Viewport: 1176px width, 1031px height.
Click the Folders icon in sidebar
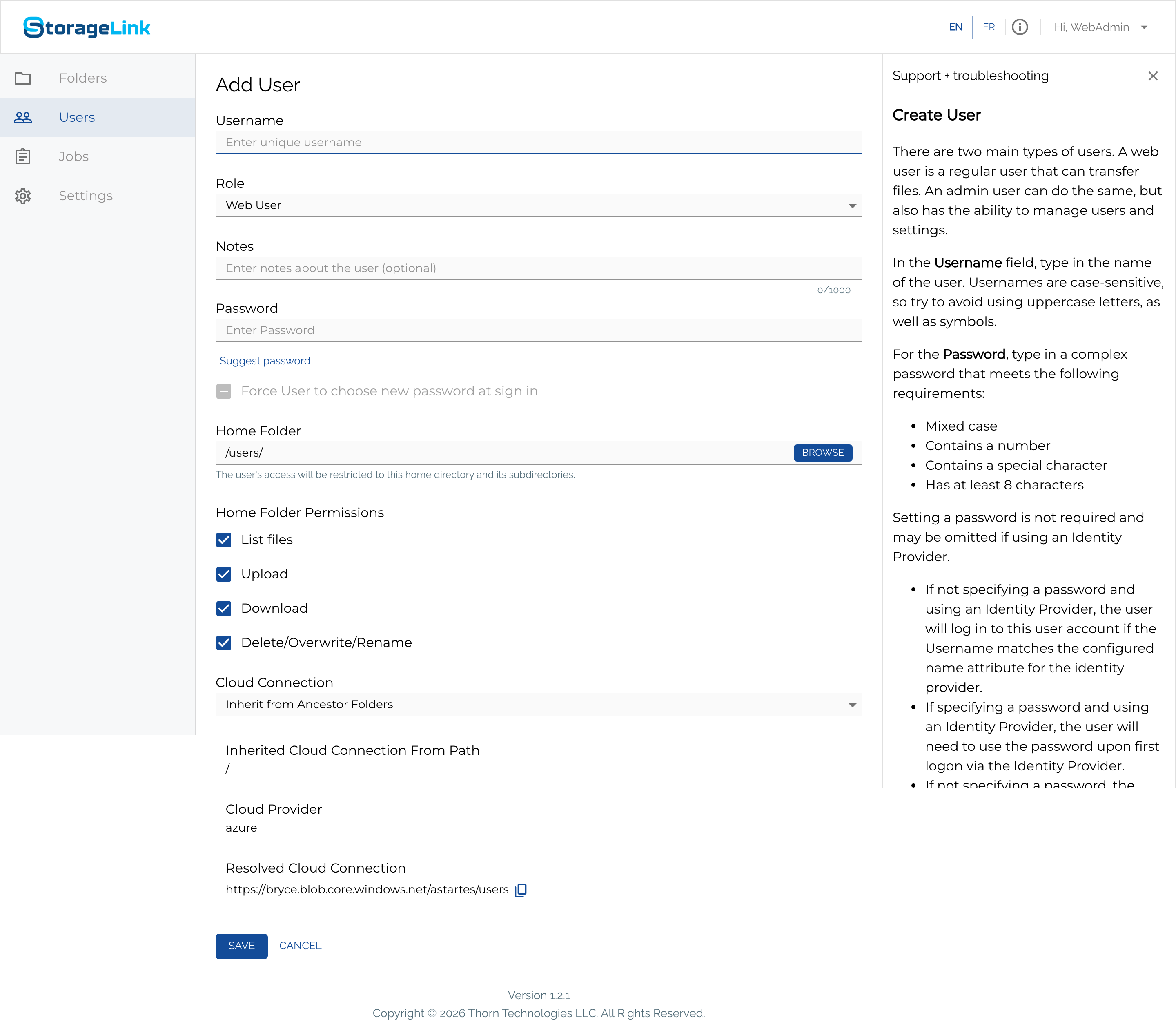[x=23, y=78]
